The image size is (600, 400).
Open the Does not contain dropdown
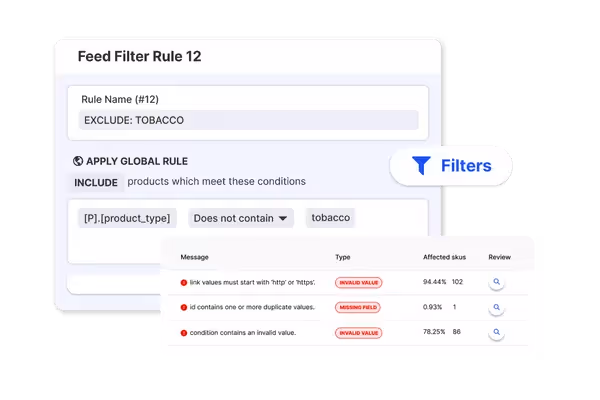pyautogui.click(x=241, y=218)
